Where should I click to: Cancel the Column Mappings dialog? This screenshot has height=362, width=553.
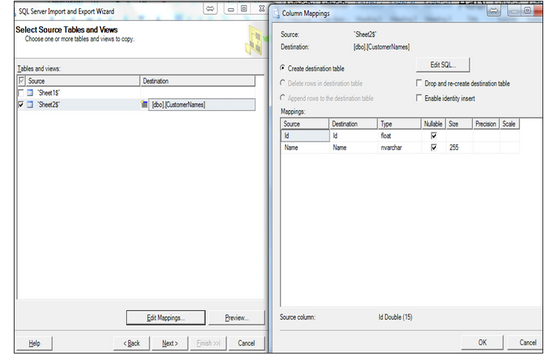coord(525,342)
